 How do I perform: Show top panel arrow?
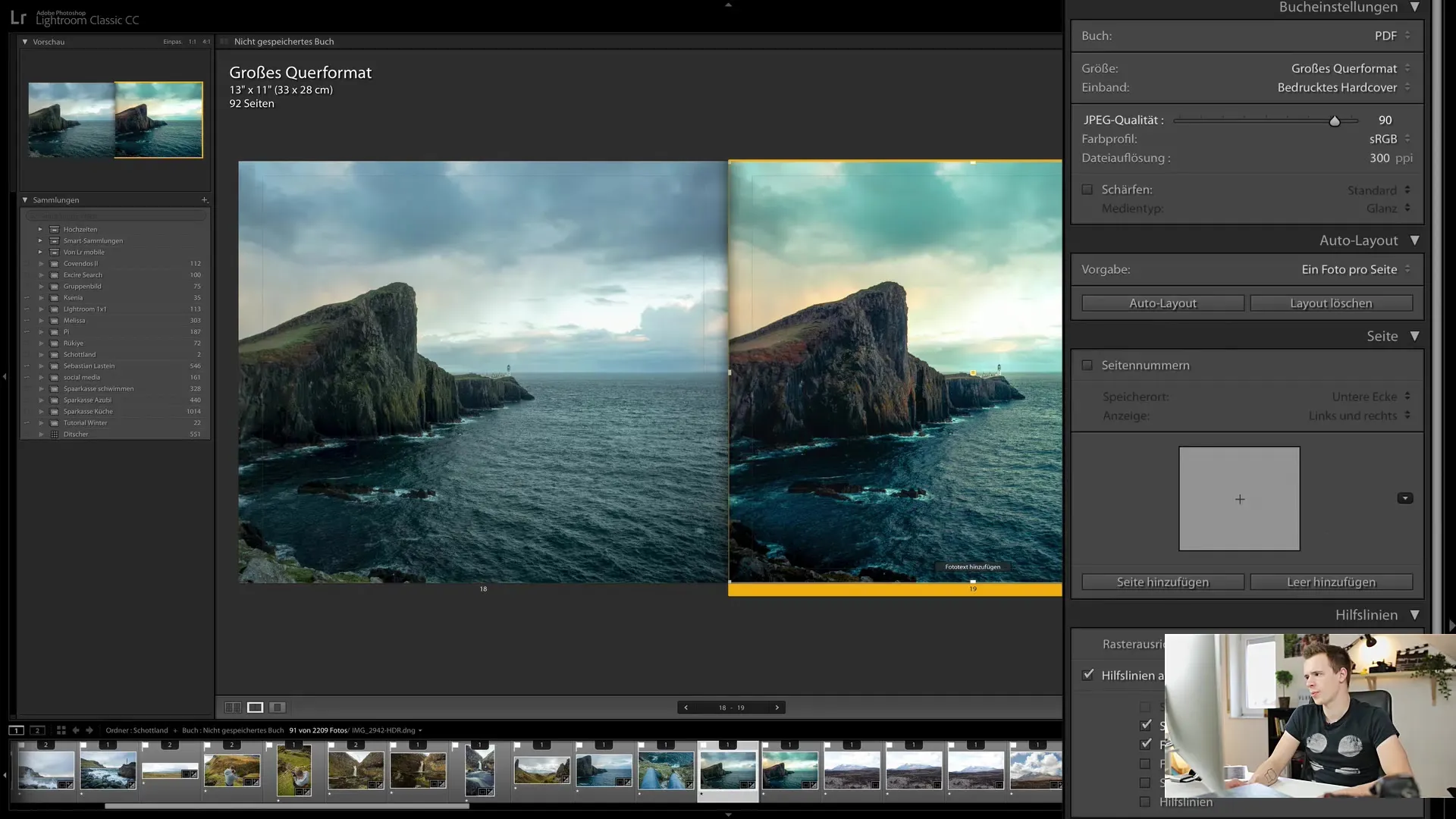(728, 5)
